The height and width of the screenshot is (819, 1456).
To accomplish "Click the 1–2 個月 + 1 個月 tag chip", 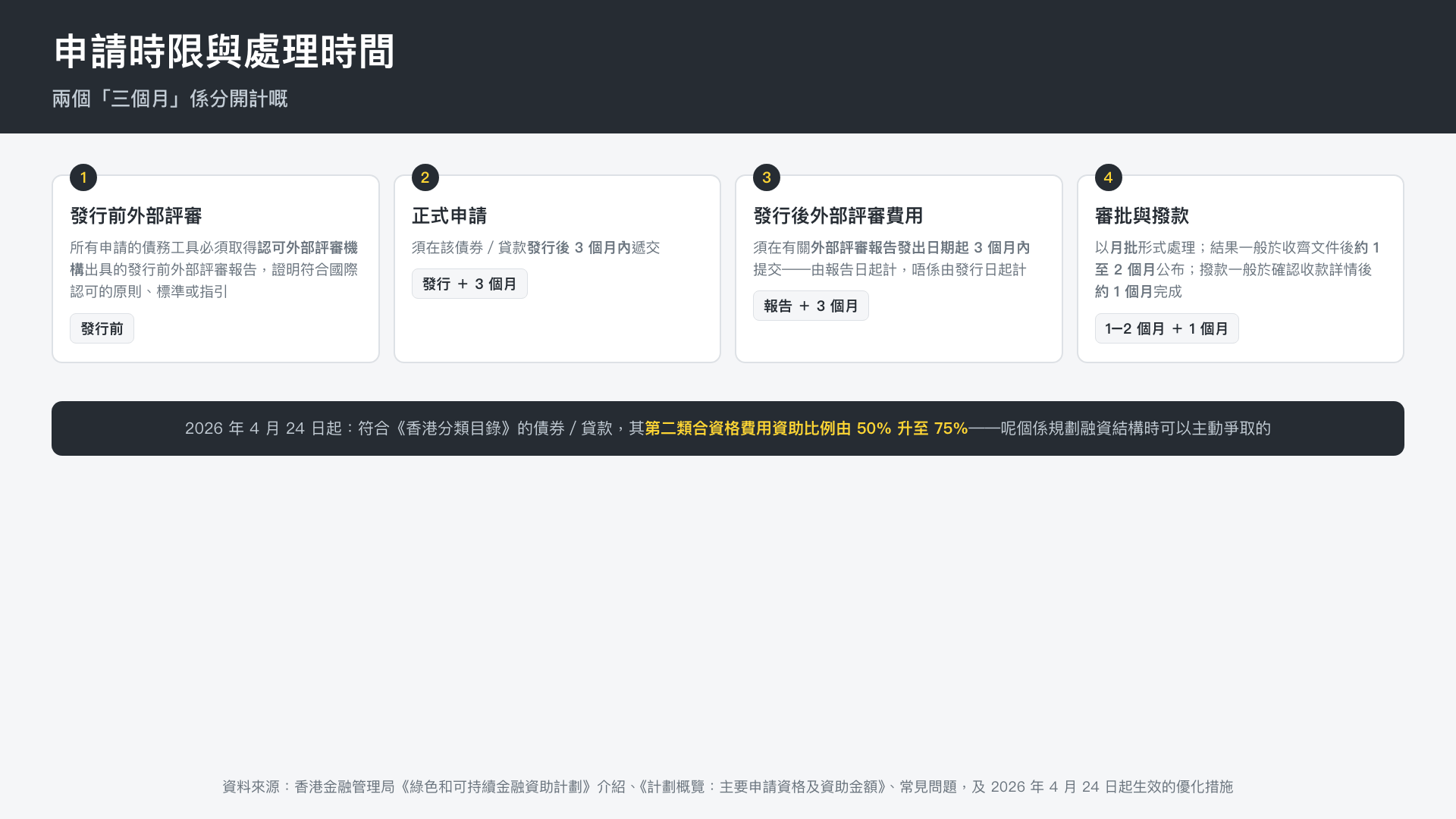I will tap(1166, 328).
